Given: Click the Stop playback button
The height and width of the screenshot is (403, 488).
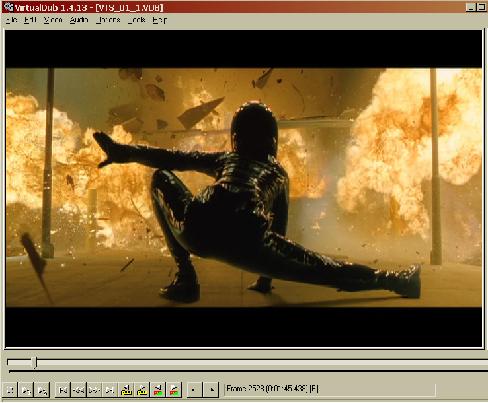Looking at the screenshot, I should coord(10,389).
